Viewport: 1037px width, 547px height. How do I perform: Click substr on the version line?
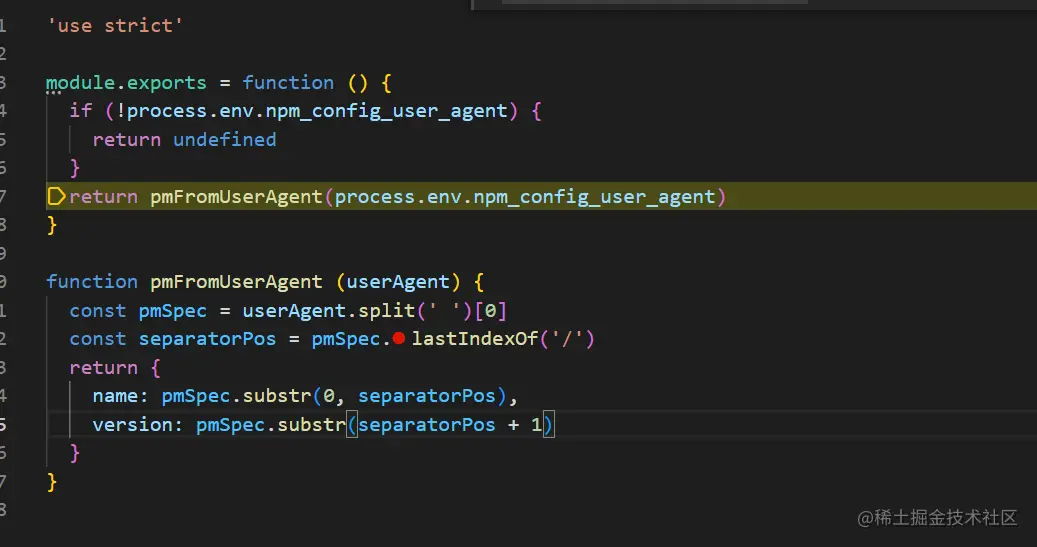[311, 425]
